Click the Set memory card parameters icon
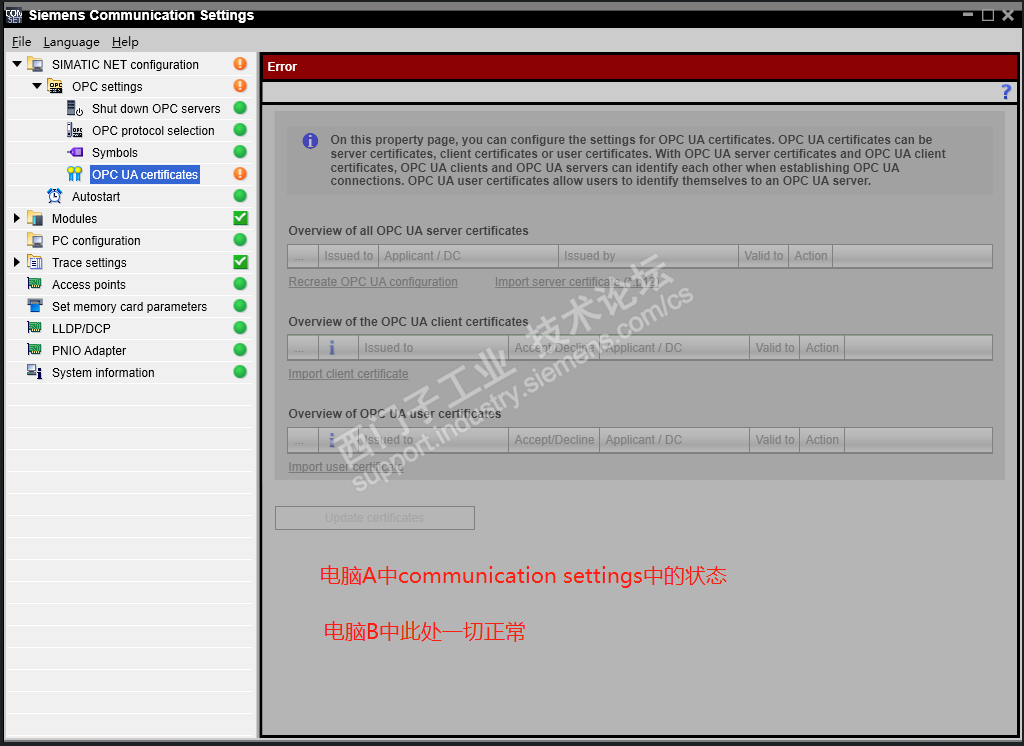The width and height of the screenshot is (1024, 746). coord(35,306)
